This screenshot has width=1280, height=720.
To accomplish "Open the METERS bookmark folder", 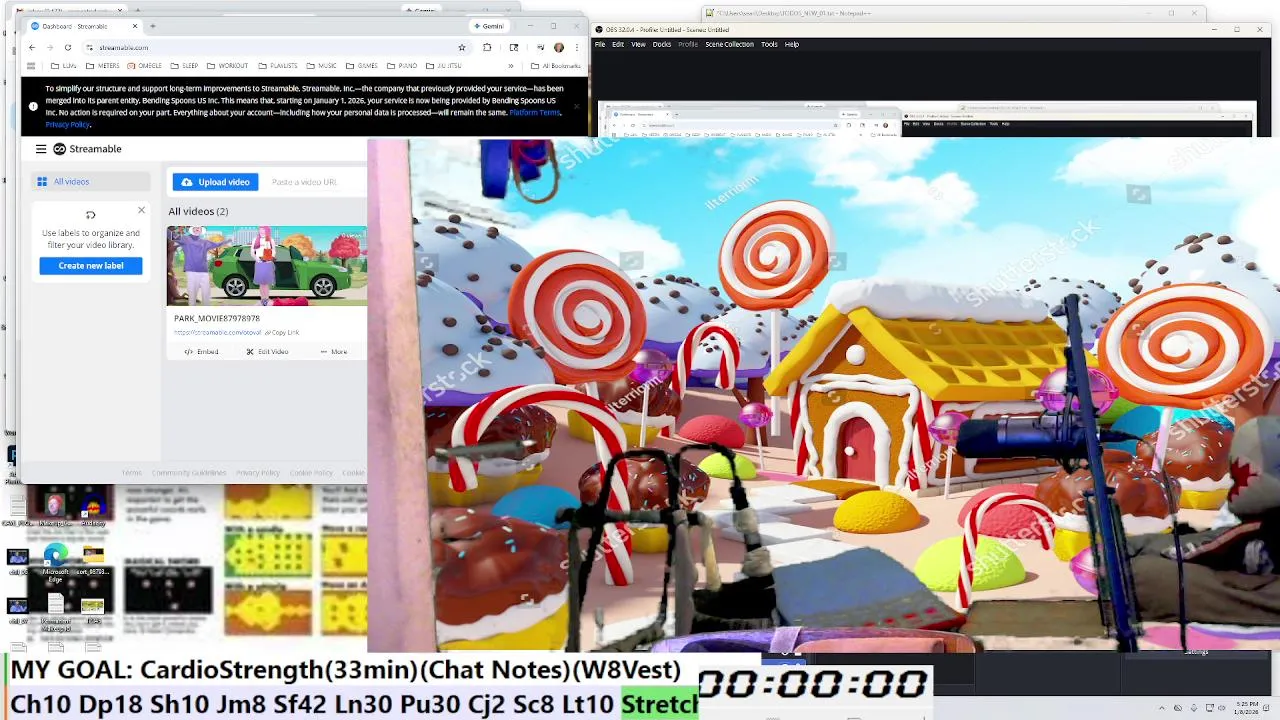I will (x=102, y=66).
